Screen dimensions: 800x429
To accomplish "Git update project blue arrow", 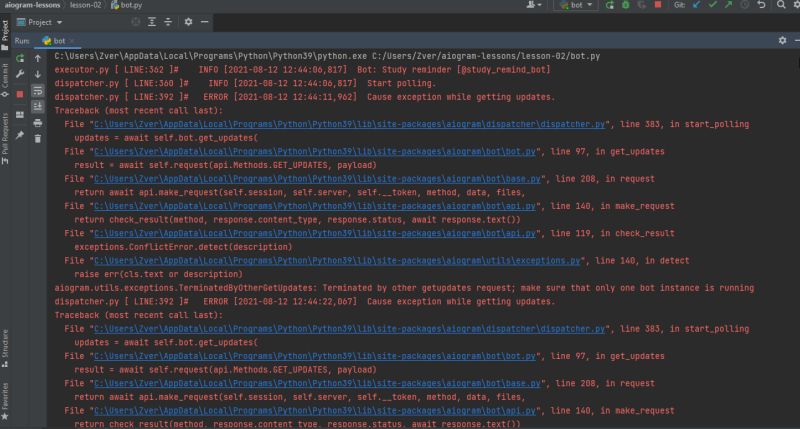I will tap(696, 5).
